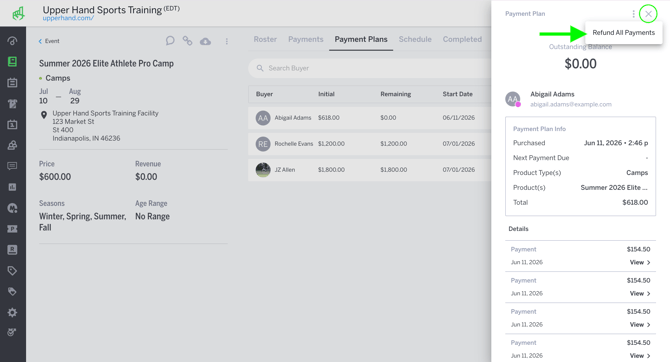The width and height of the screenshot is (670, 362).
Task: Click the Camps event type label
Action: click(58, 78)
